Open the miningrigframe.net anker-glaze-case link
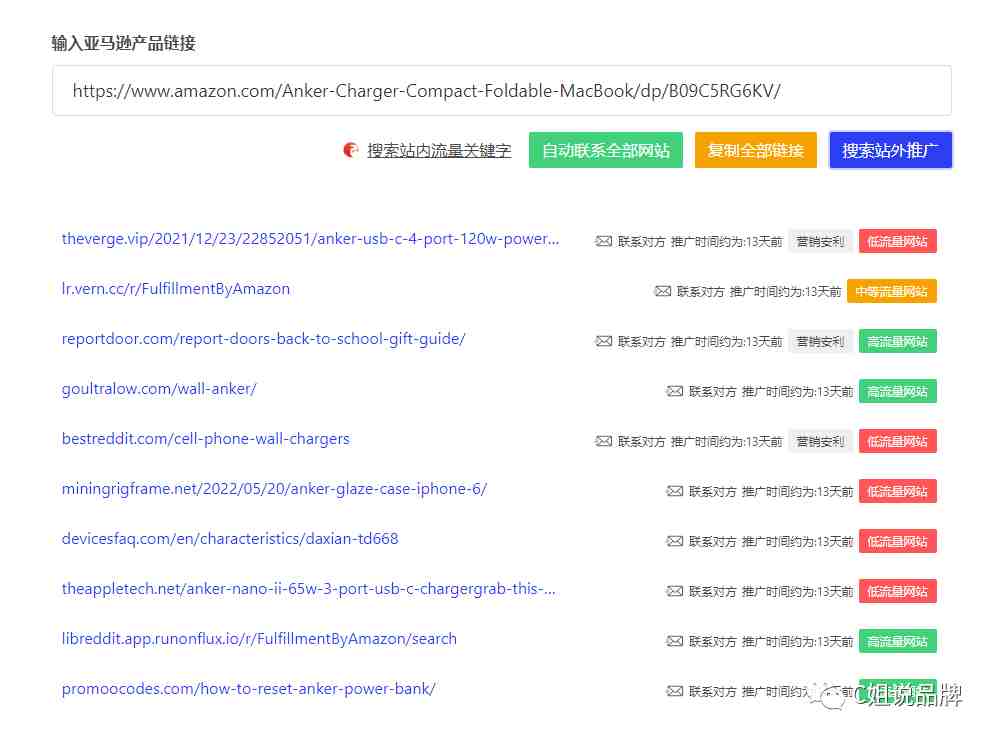 (x=274, y=489)
